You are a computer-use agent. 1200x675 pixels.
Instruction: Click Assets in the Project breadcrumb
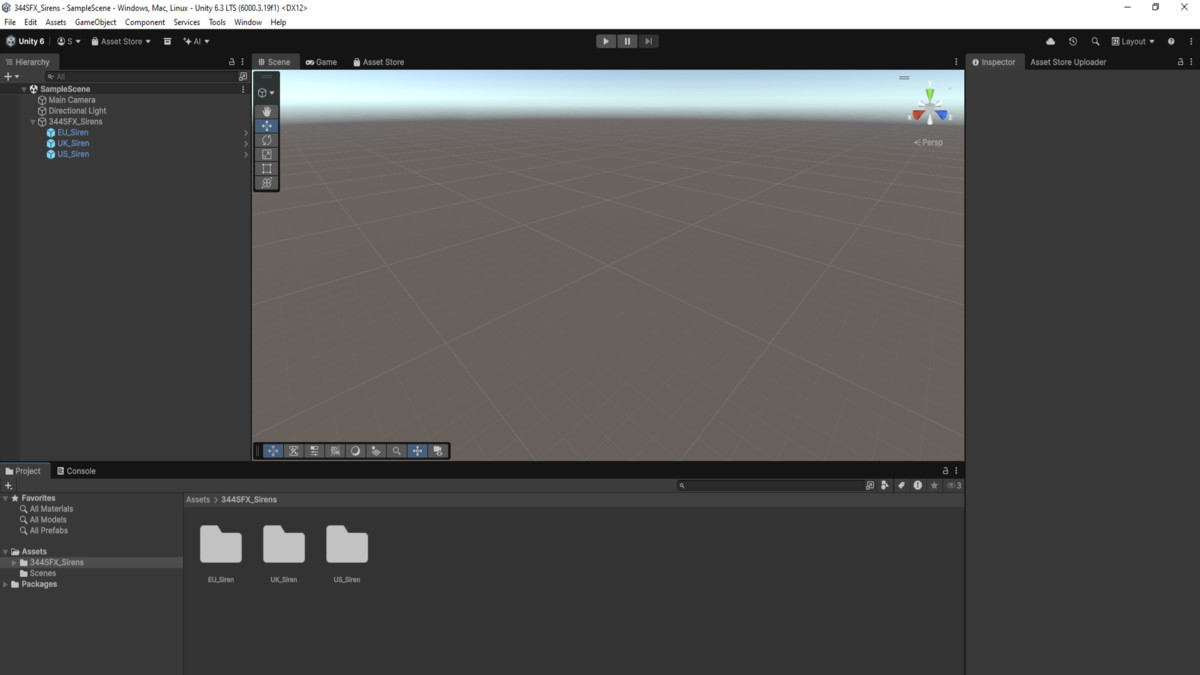(198, 499)
